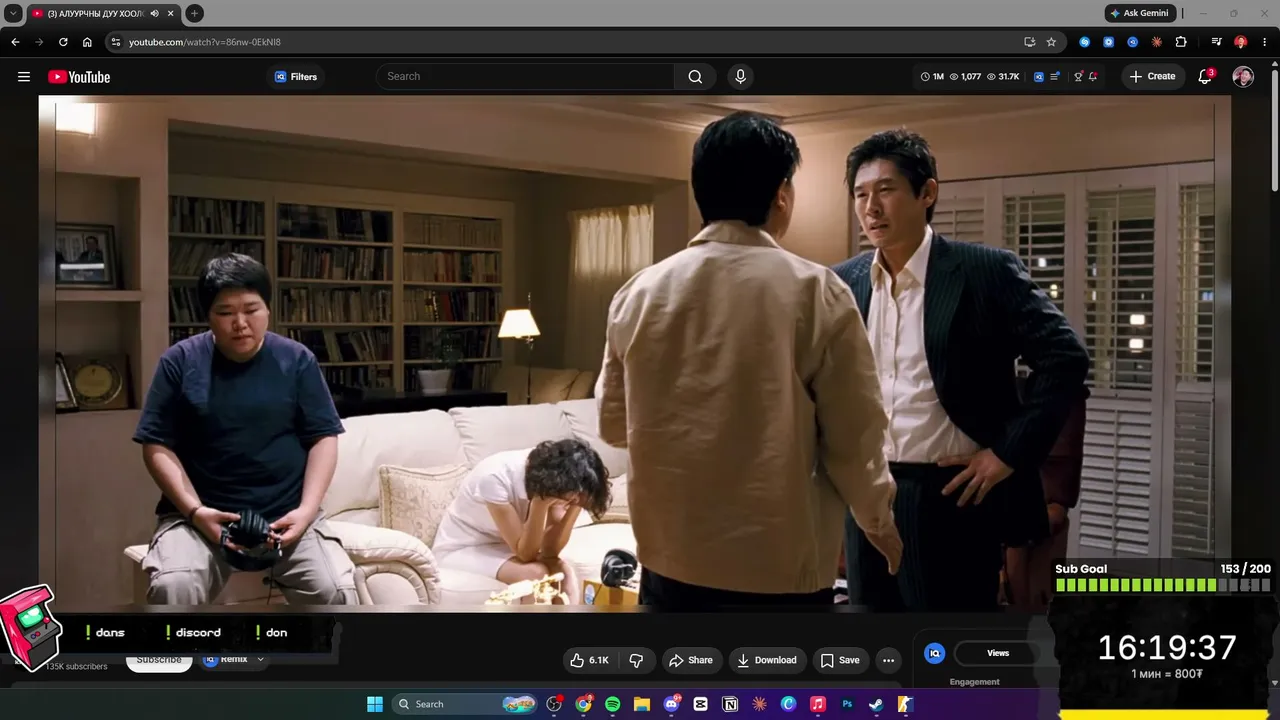Open the vidIQ Filters button
The image size is (1280, 720).
click(296, 77)
